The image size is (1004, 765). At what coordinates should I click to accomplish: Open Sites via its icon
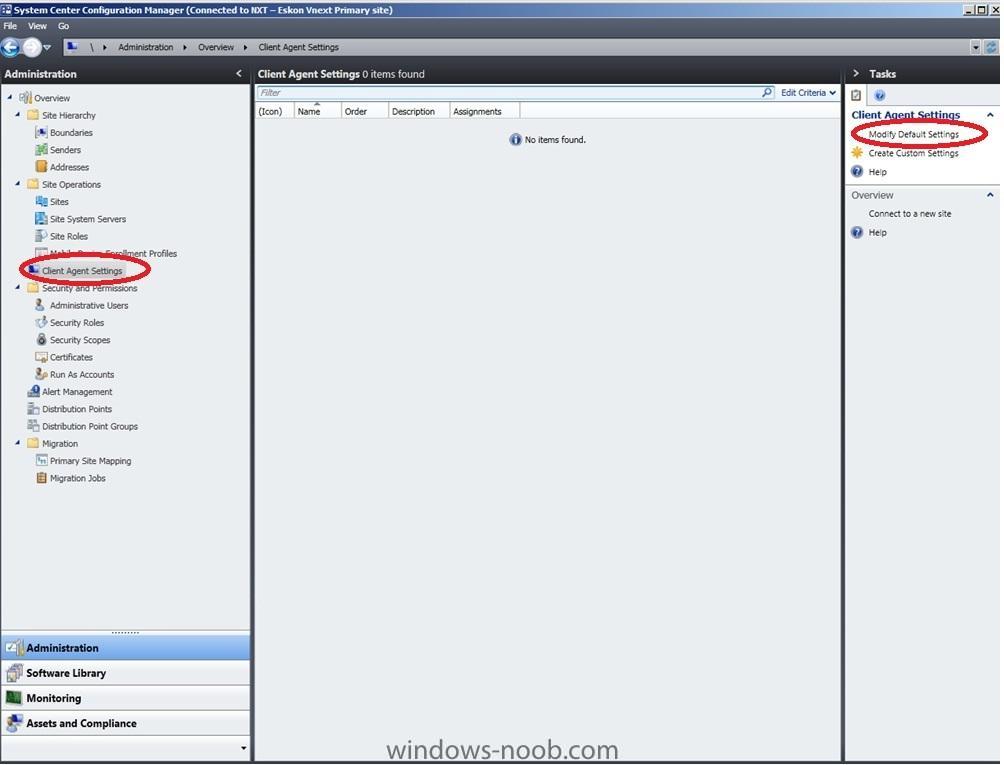click(x=41, y=201)
